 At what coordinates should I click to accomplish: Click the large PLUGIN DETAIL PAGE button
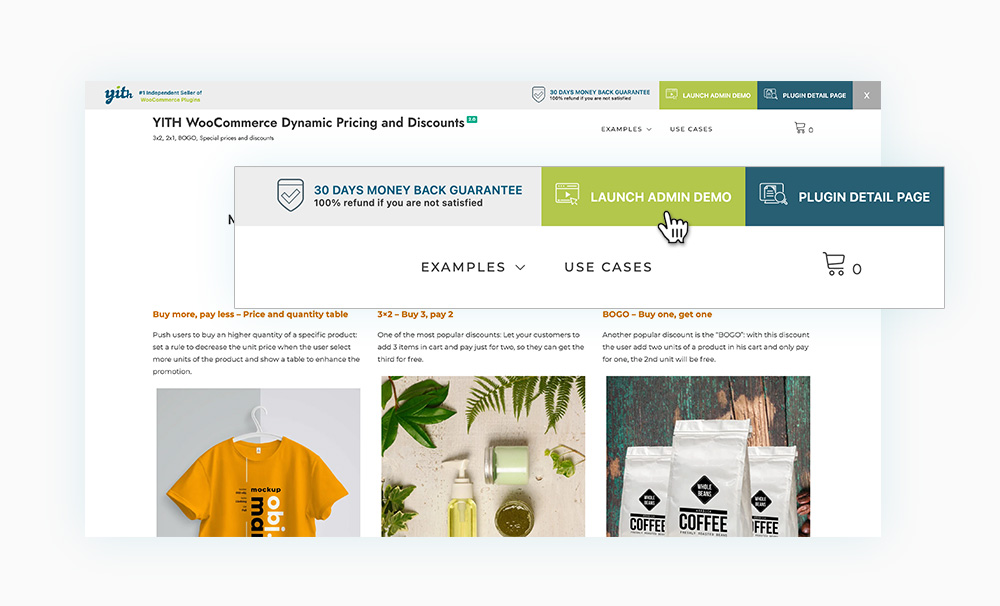(844, 196)
